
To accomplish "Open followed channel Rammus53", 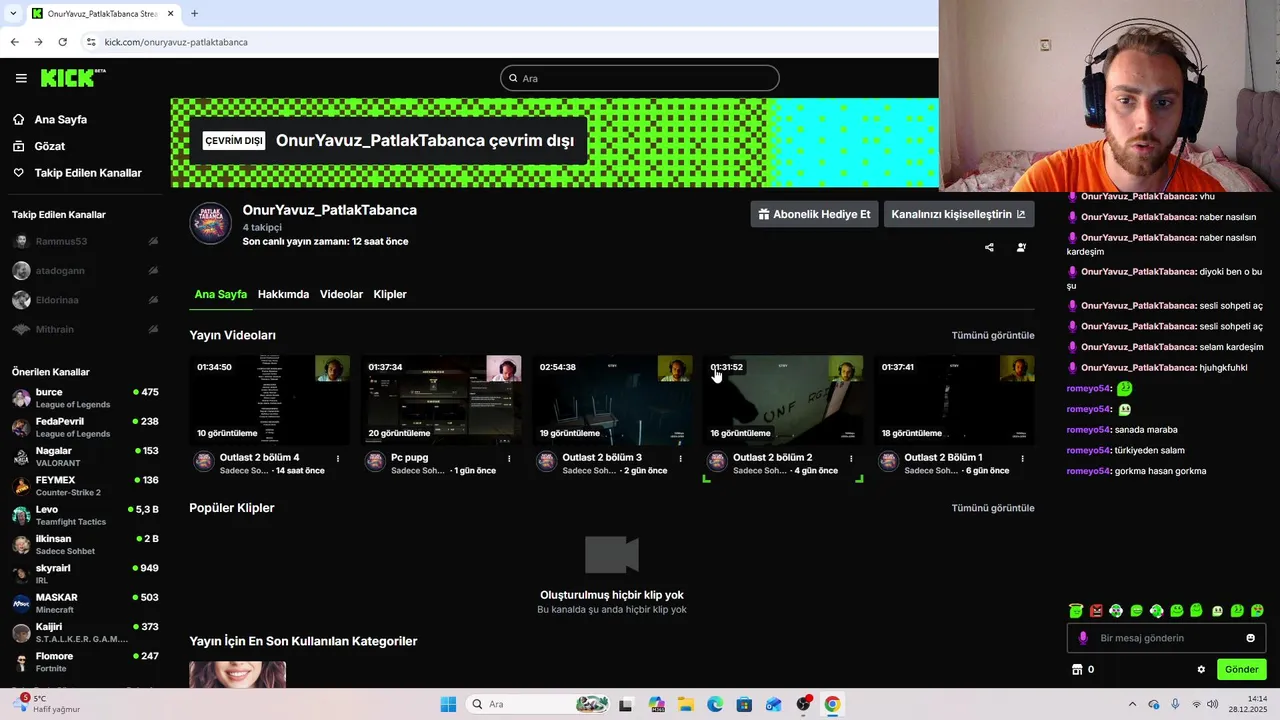I will (x=85, y=242).
